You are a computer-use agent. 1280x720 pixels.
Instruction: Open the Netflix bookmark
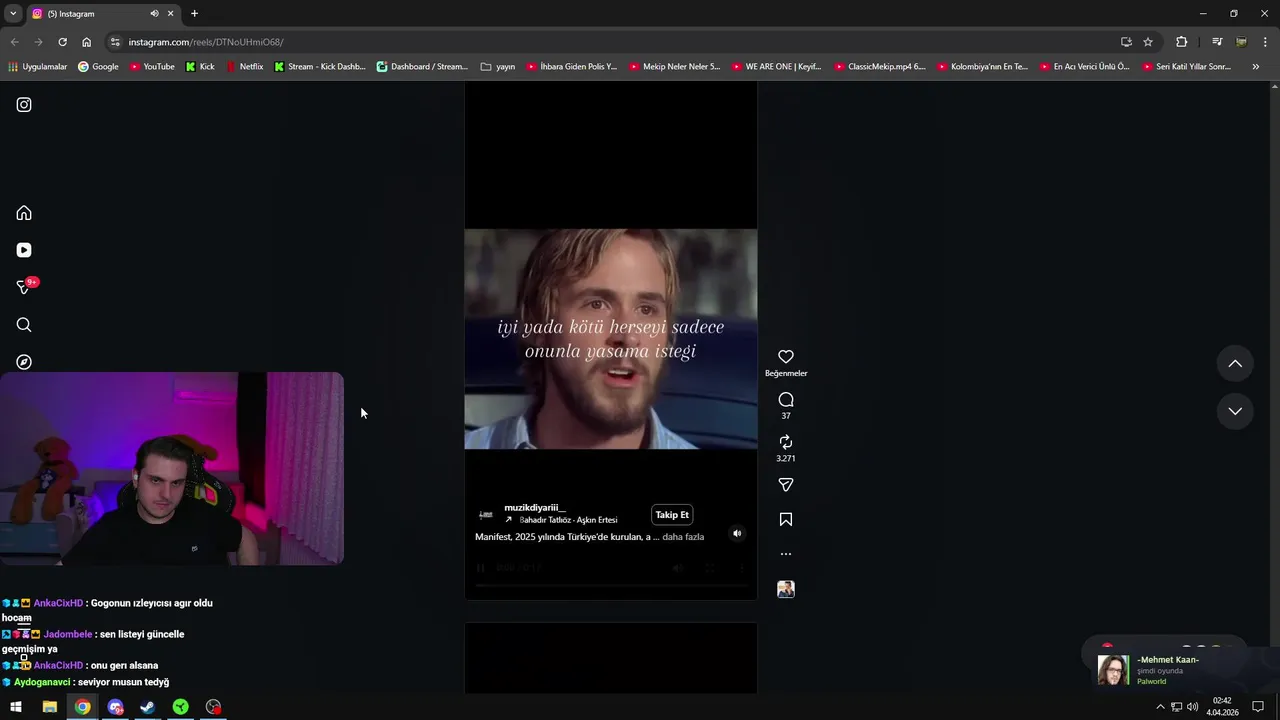pyautogui.click(x=245, y=67)
